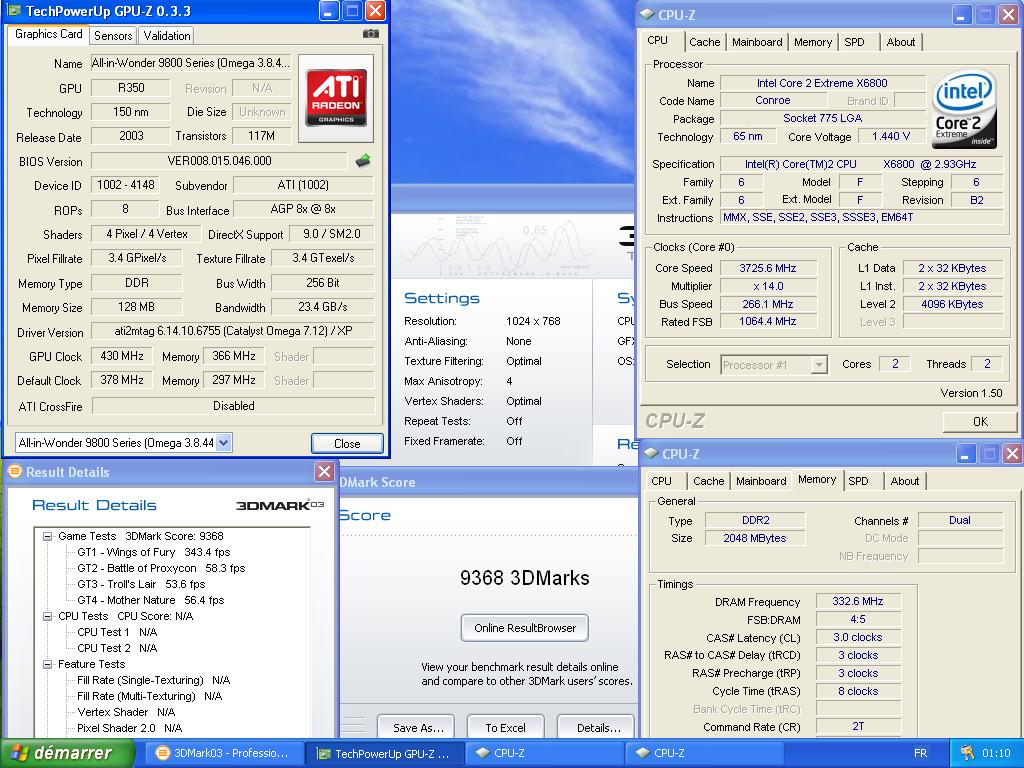This screenshot has width=1024, height=768.
Task: Select GT4 - Mother Nature result row
Action: (x=150, y=600)
